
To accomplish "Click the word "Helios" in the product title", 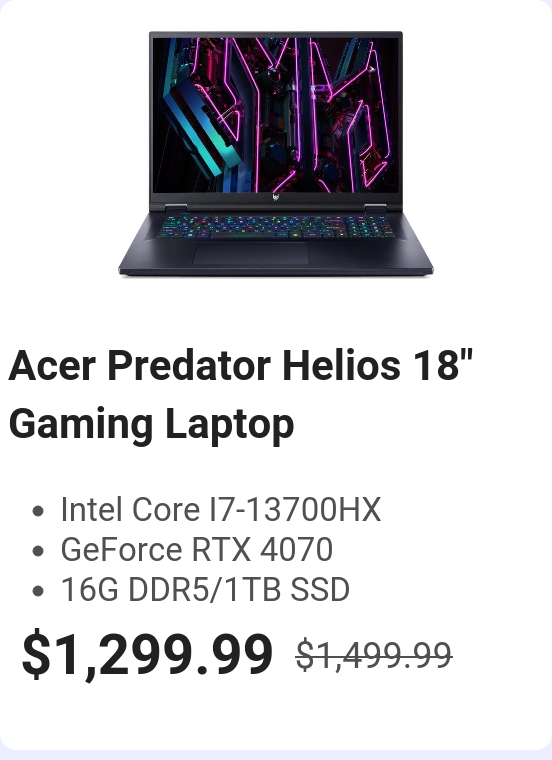I will tap(341, 365).
